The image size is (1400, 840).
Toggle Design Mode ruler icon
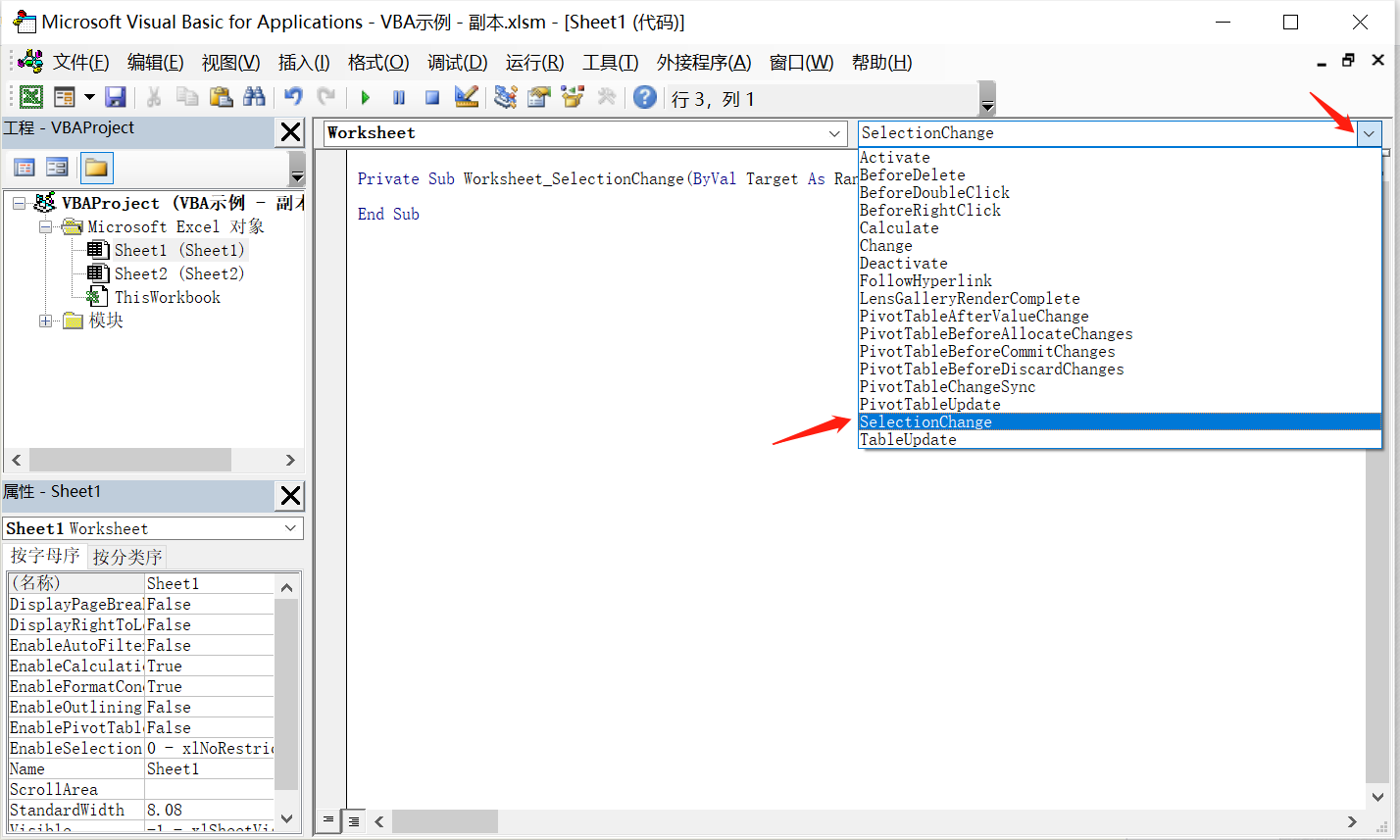(467, 97)
